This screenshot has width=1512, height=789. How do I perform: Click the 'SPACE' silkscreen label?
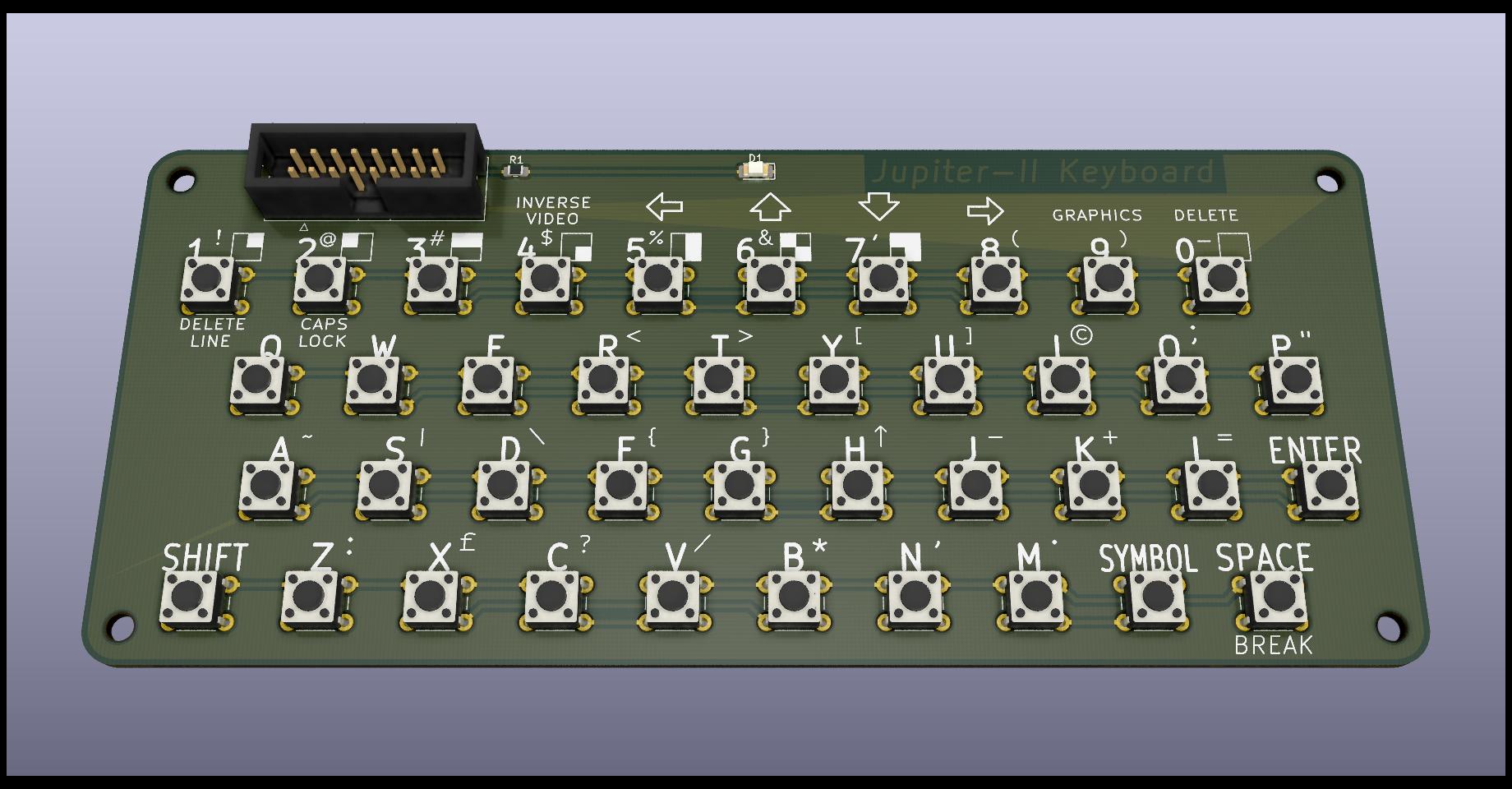click(1264, 558)
